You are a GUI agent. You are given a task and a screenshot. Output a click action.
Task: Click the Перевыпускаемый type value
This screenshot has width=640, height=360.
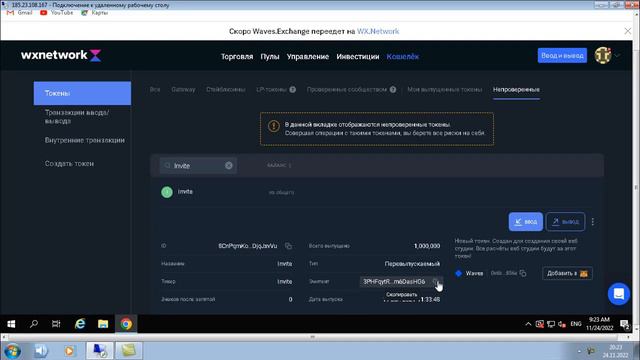412,264
